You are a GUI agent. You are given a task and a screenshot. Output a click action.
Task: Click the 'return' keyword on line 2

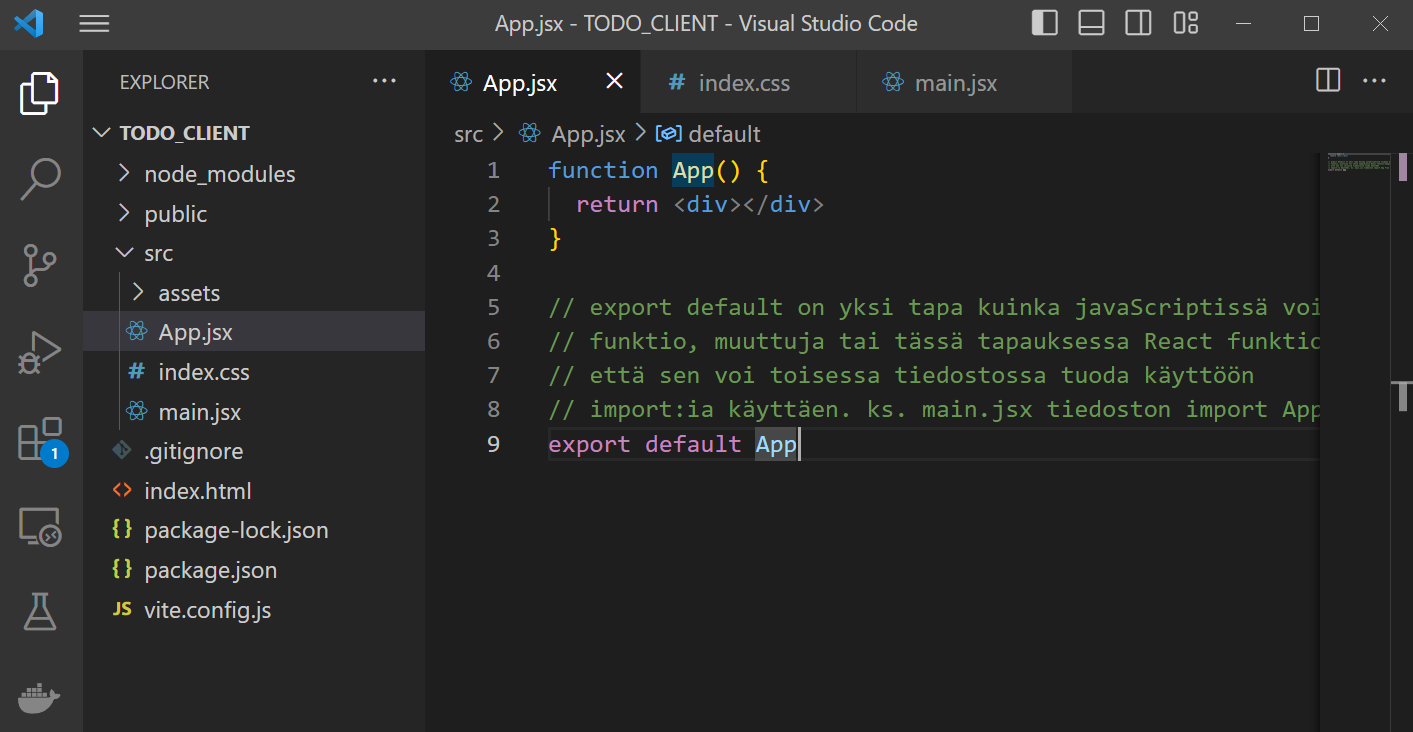[x=617, y=204]
